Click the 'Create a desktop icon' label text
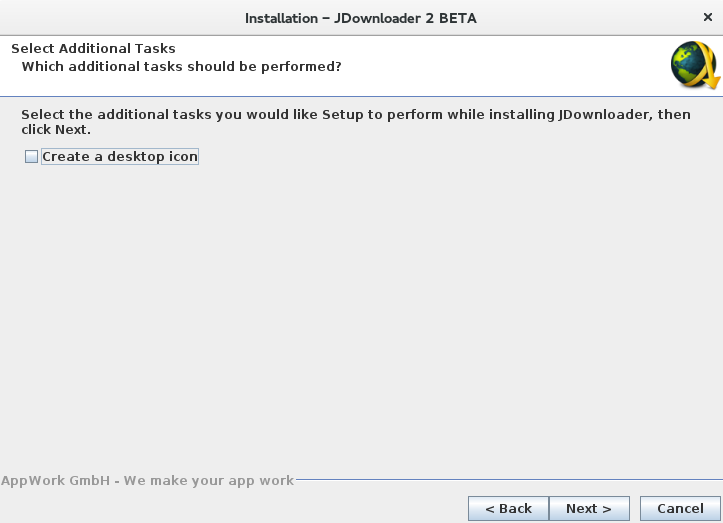 click(120, 157)
